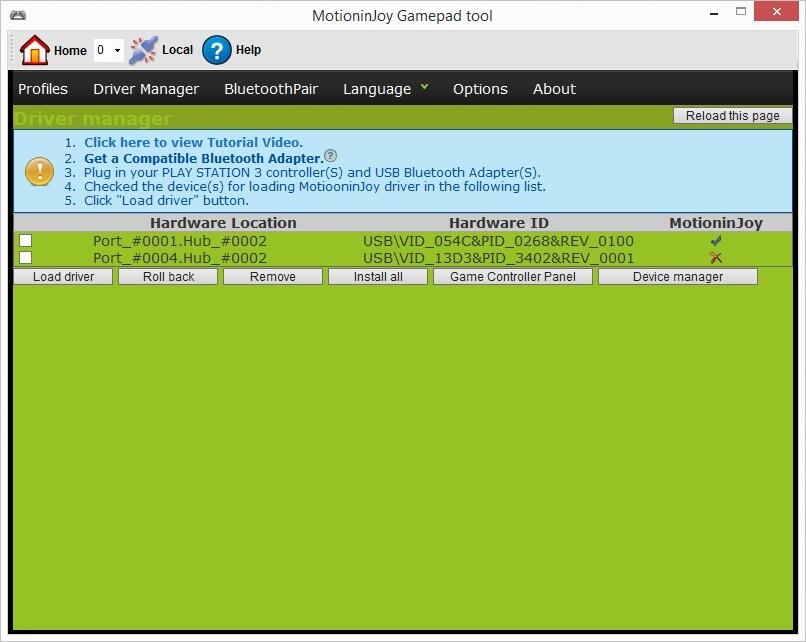Click red X status for Port_#0004

(x=716, y=258)
